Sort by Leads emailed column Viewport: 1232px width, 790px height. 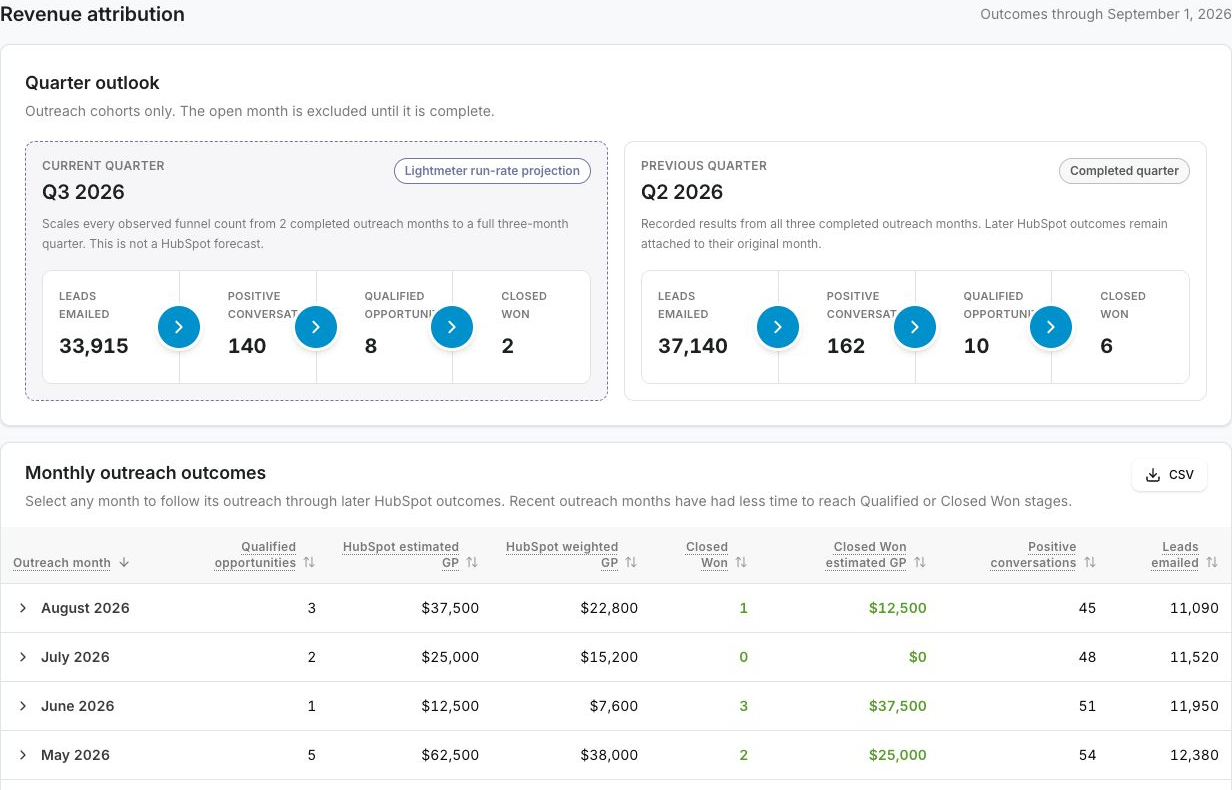1212,563
